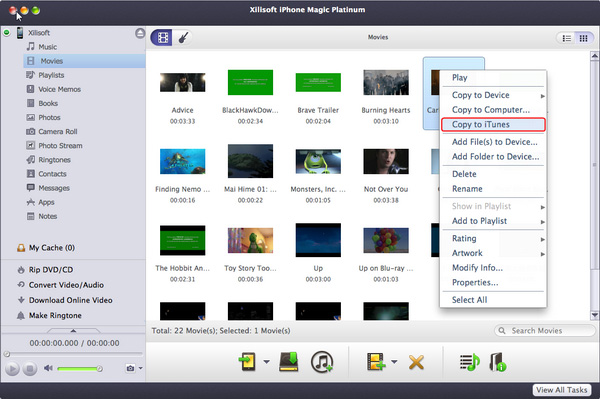
Task: Select the Monsters, Inc. movie thumbnail
Action: click(x=318, y=161)
